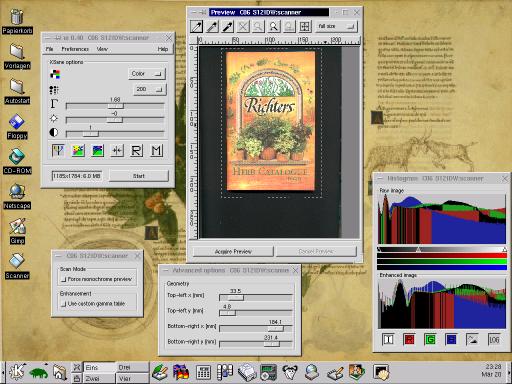This screenshot has height=384, width=512.
Task: Click the Top-left x slider handle
Action: coord(235,297)
